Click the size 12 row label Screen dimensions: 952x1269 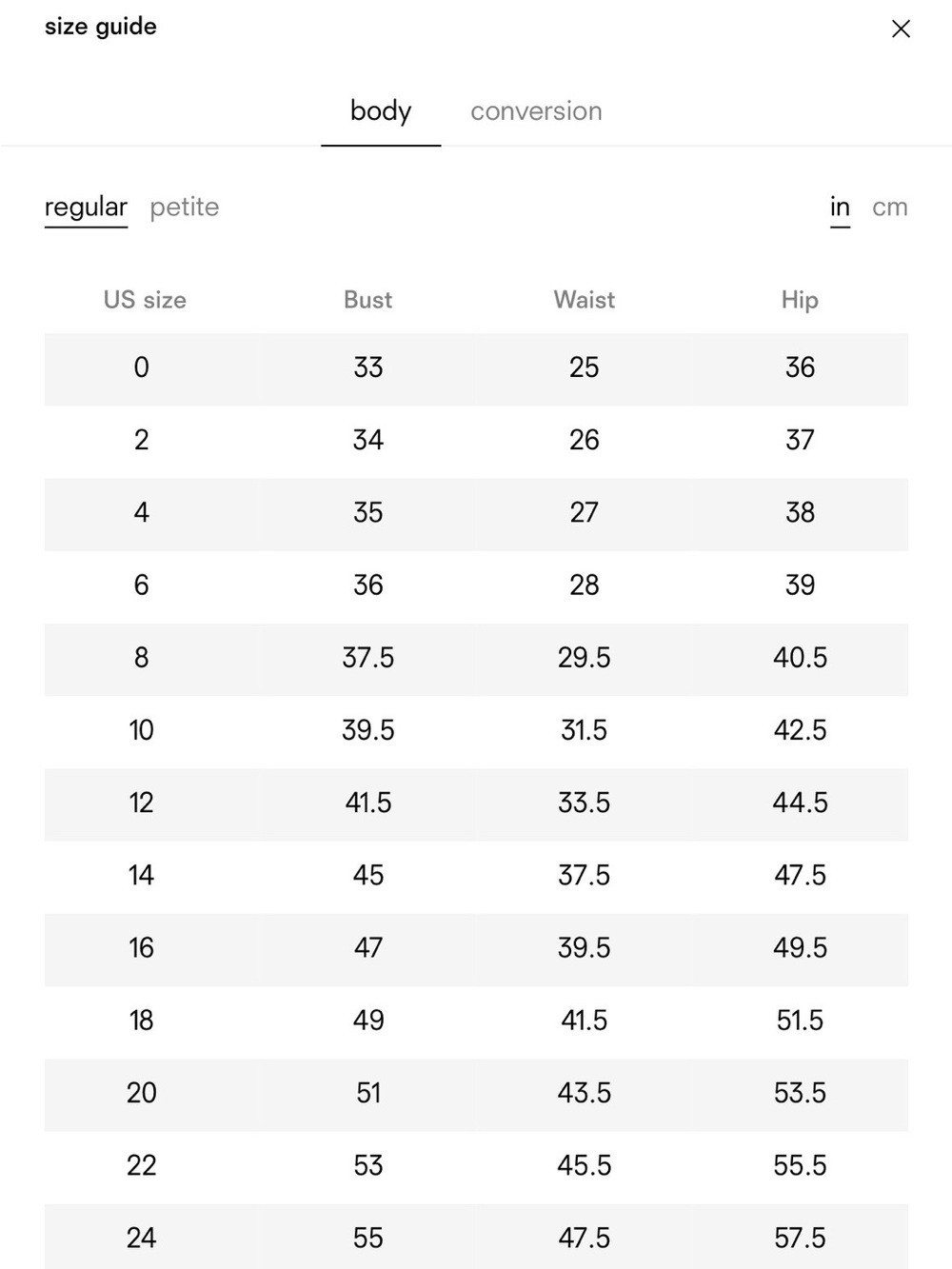(141, 803)
